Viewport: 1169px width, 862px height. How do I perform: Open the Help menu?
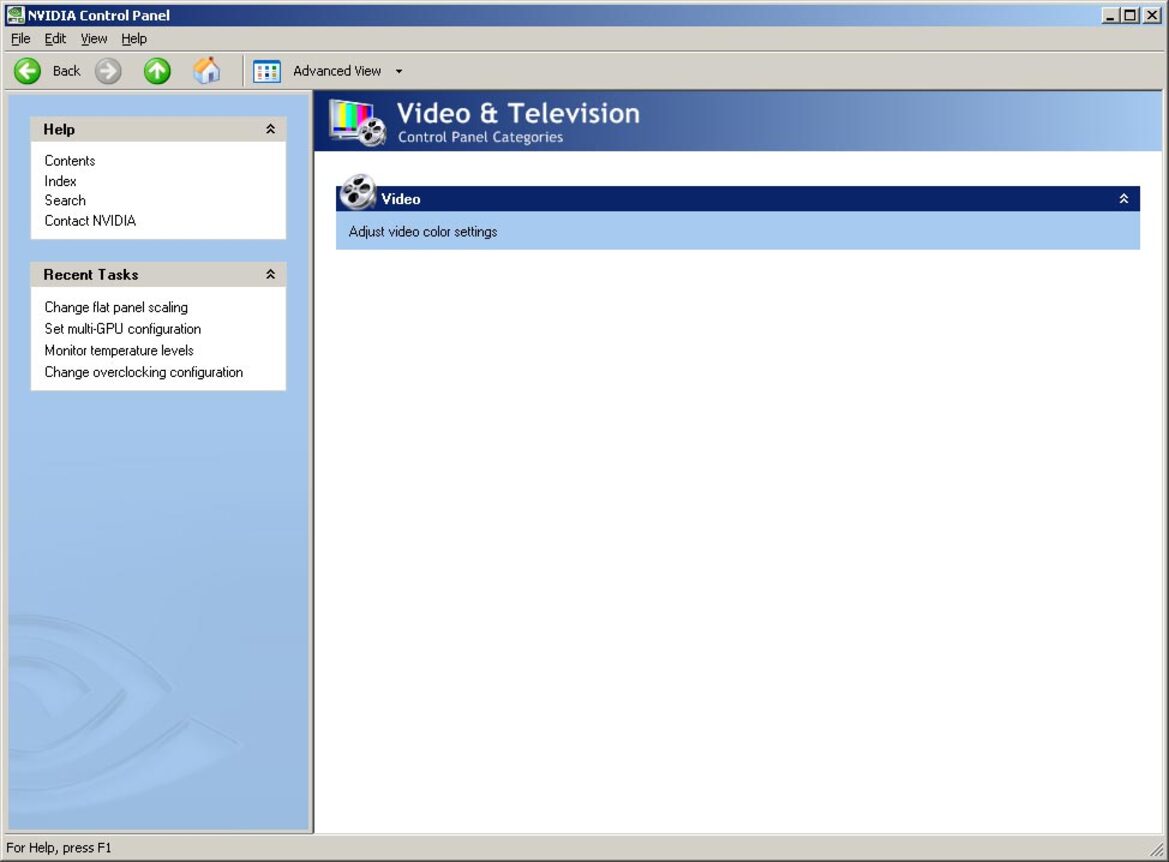tap(134, 39)
